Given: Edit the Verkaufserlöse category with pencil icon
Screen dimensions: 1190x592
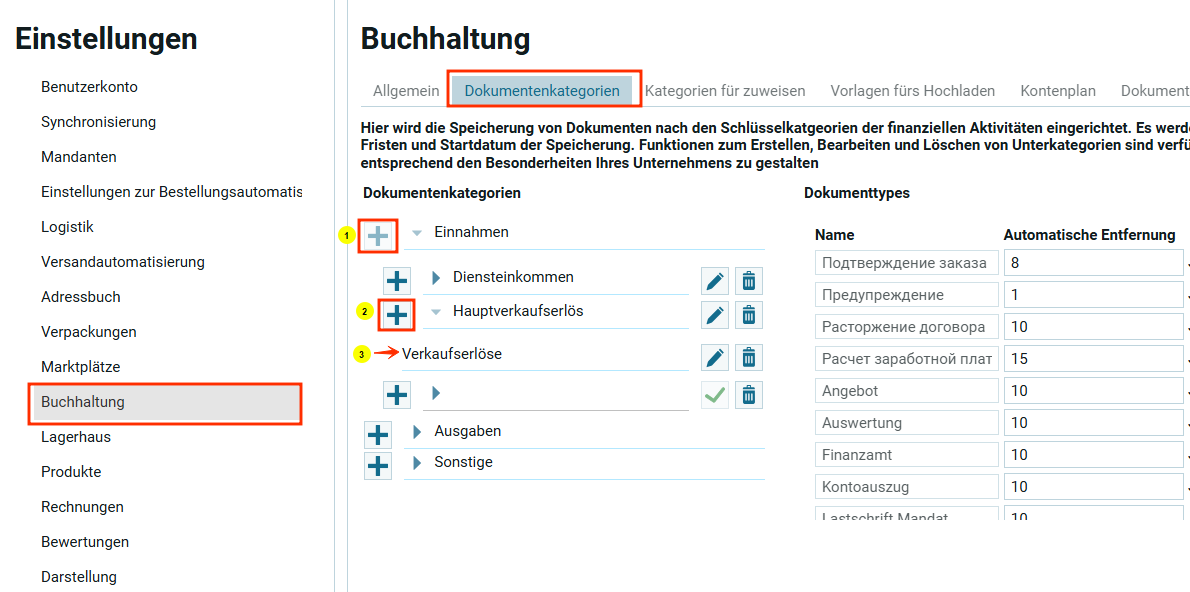Looking at the screenshot, I should 714,357.
